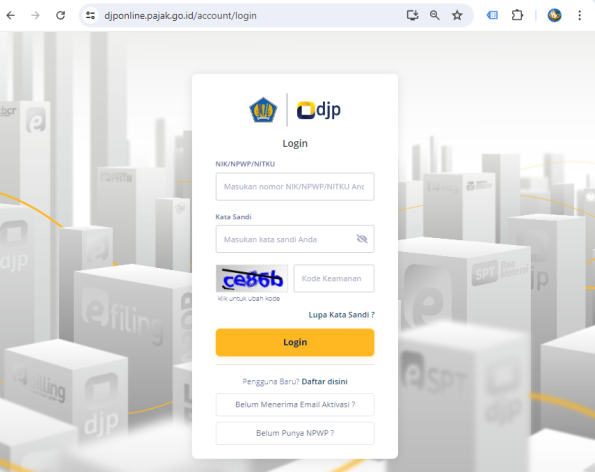Open the browser profile avatar
Image resolution: width=595 pixels, height=472 pixels.
click(554, 16)
